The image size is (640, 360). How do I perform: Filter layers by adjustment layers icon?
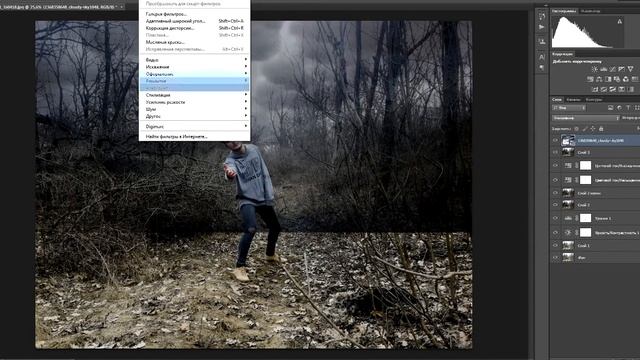click(619, 108)
